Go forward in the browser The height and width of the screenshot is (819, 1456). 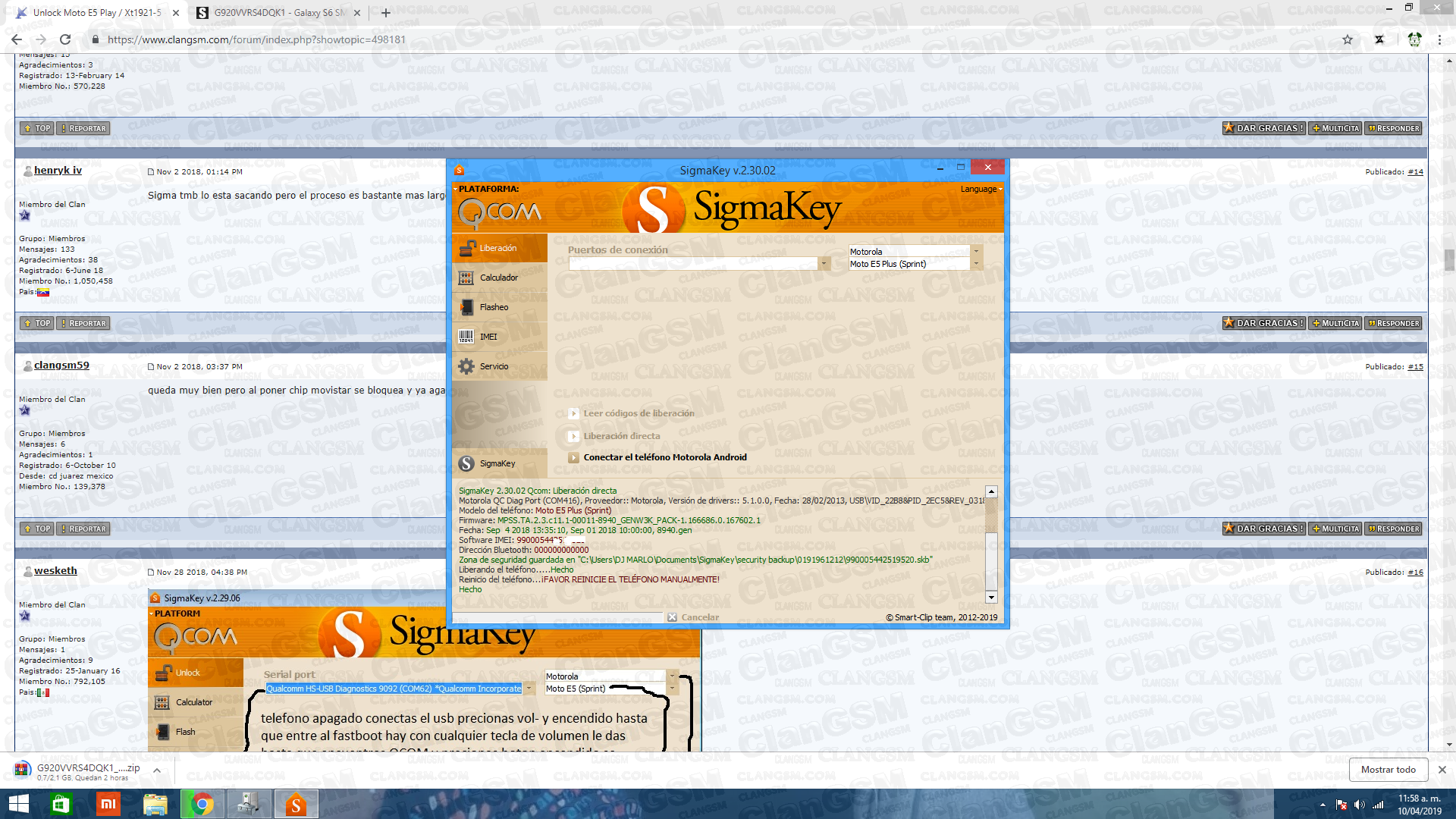click(x=41, y=39)
